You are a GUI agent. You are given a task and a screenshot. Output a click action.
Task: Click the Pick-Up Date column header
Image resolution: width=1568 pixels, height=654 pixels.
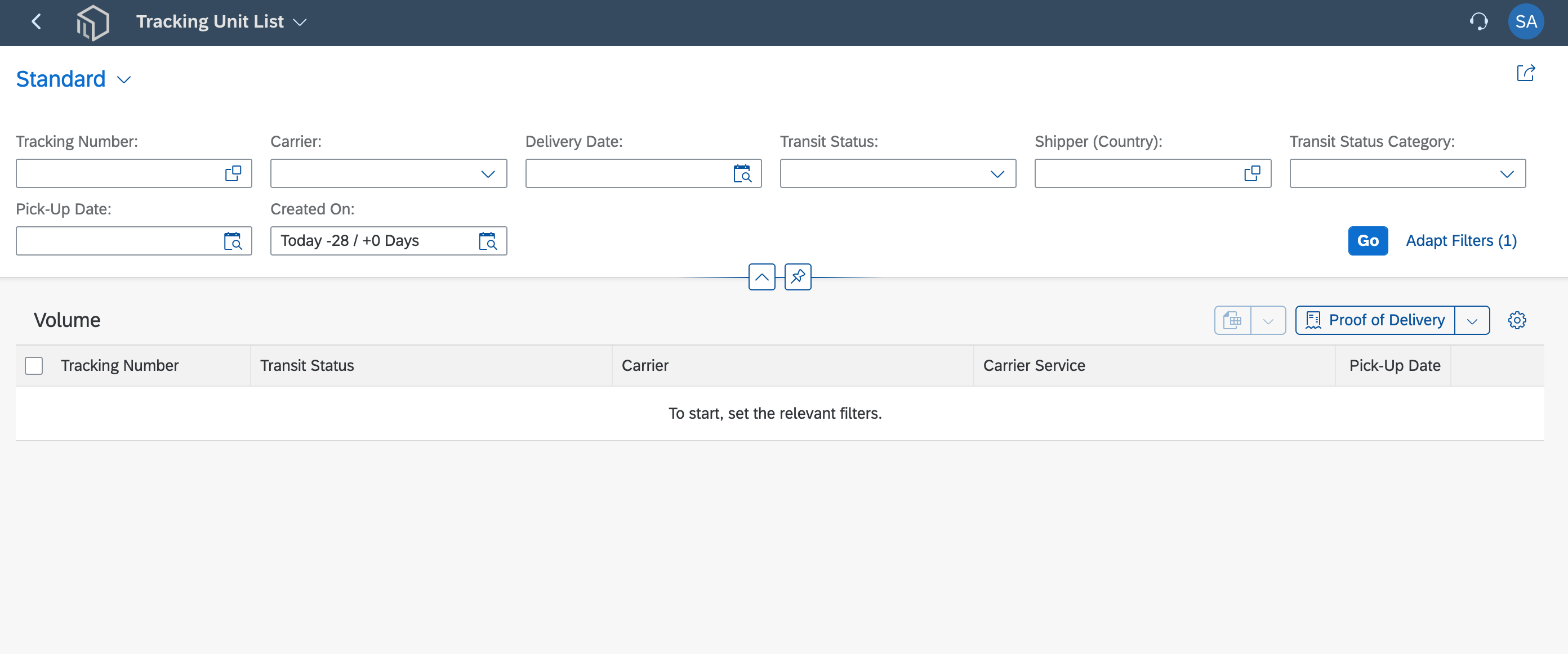(x=1395, y=366)
